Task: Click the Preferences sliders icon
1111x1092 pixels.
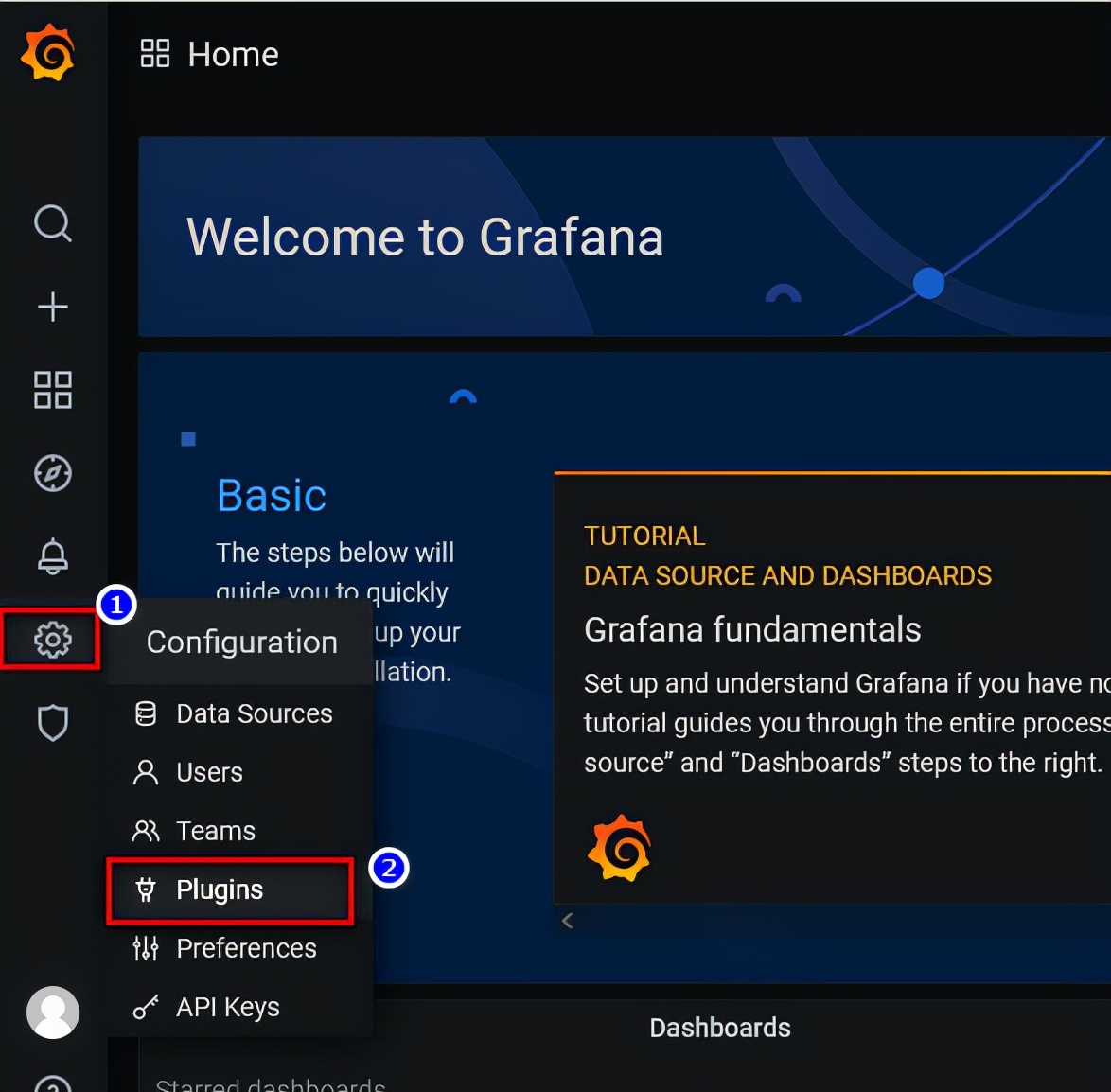Action: [145, 948]
